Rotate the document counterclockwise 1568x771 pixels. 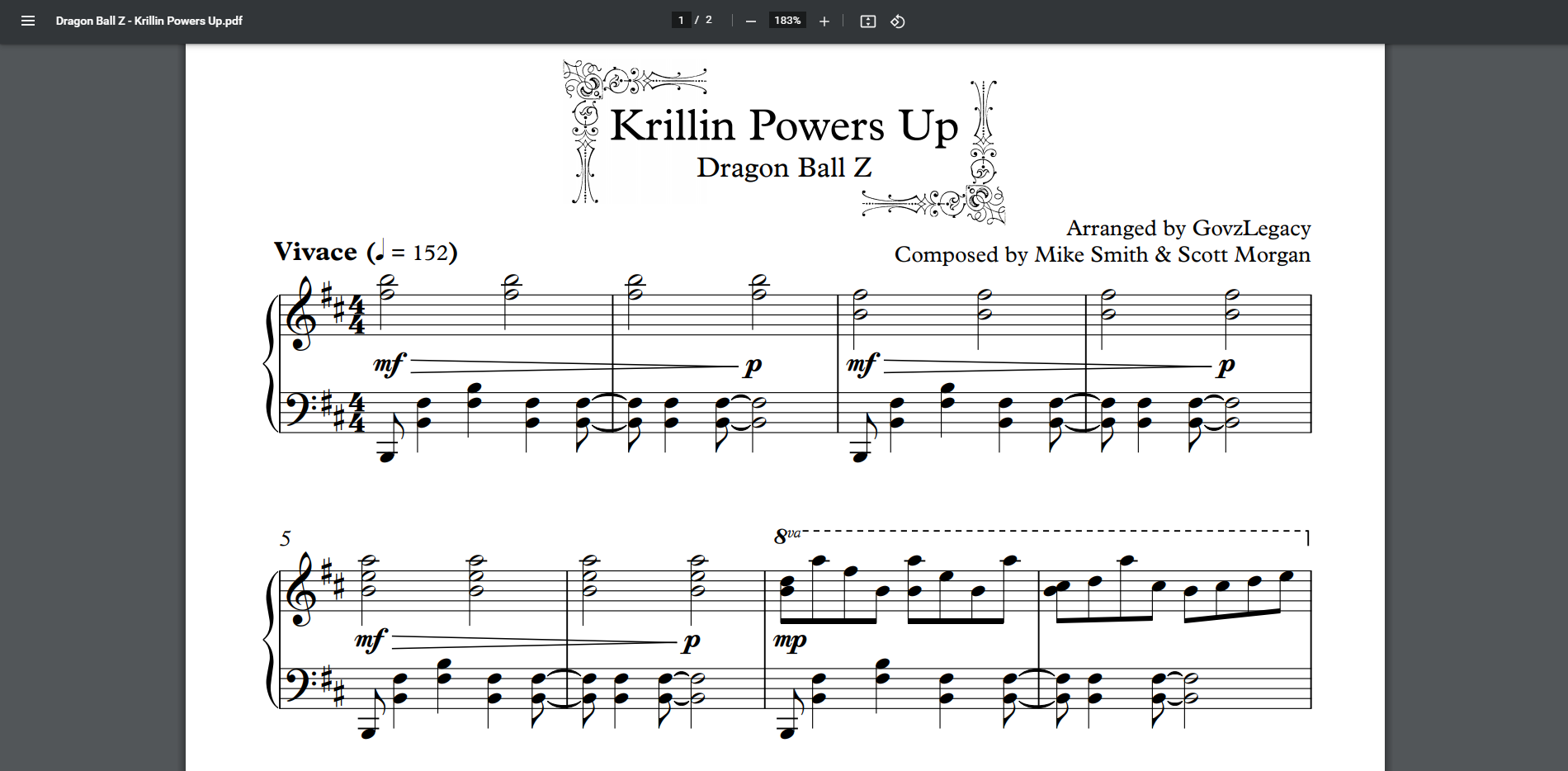pyautogui.click(x=898, y=21)
